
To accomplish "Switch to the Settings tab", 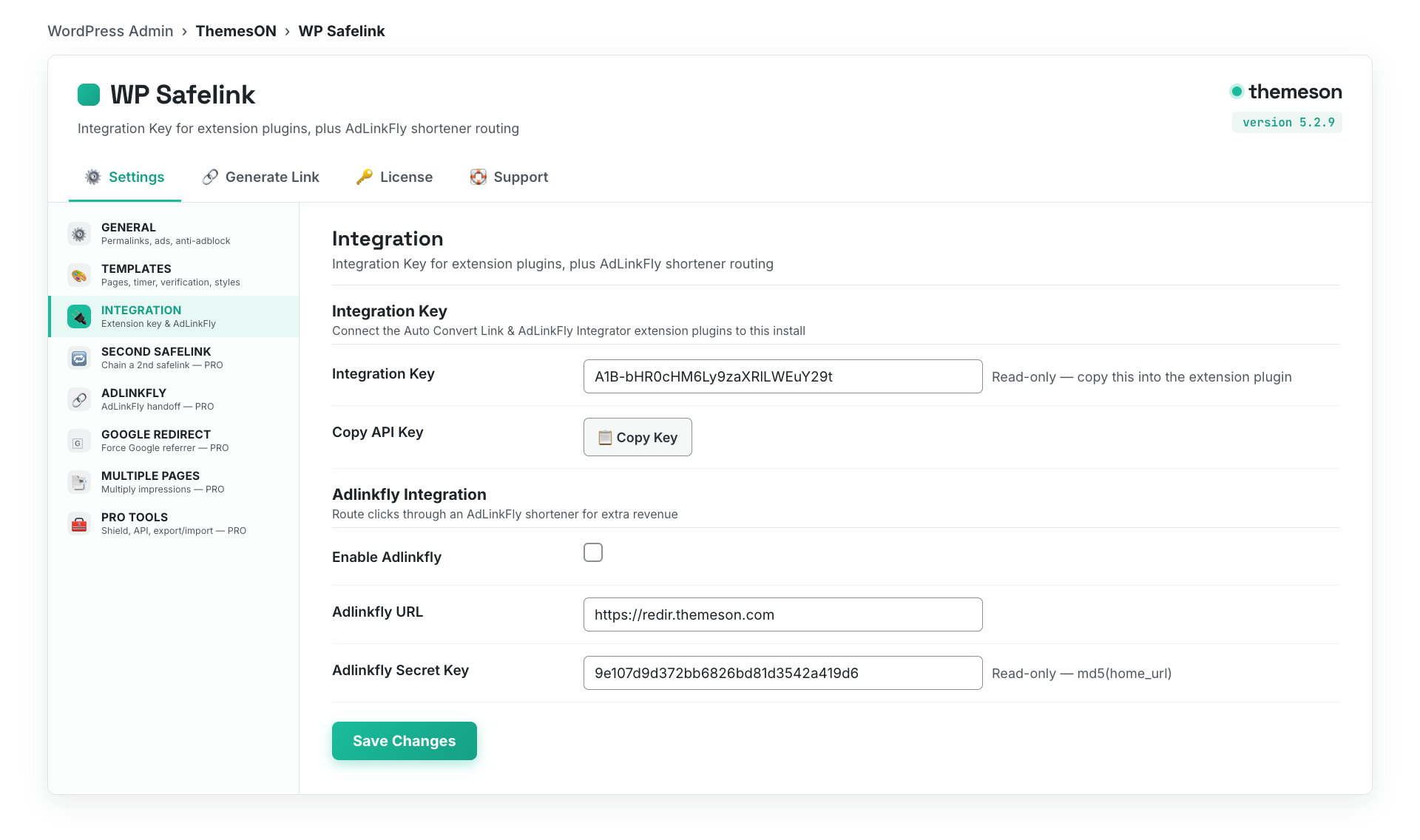I will coord(125,177).
